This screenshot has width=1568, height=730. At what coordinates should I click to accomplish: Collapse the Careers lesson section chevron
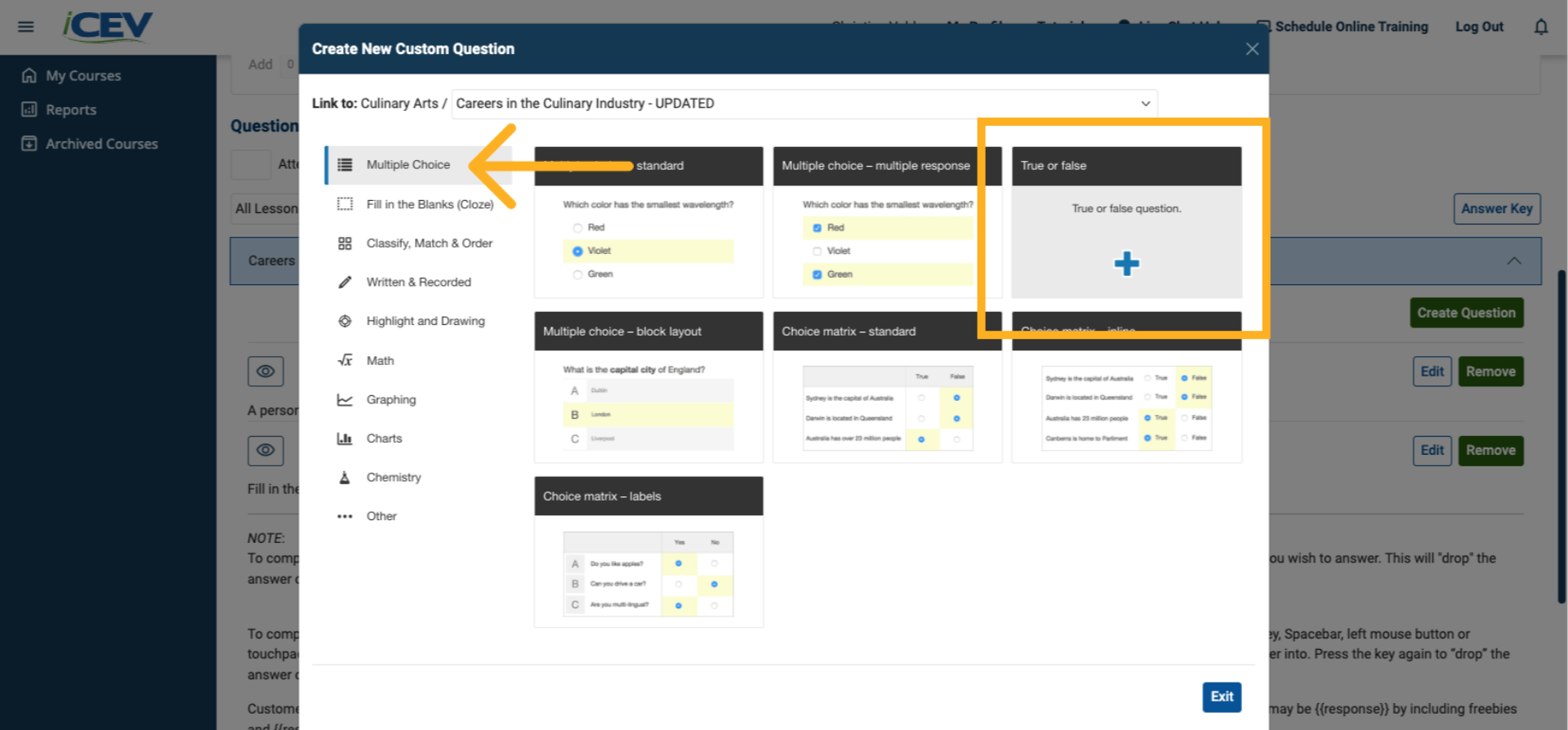pyautogui.click(x=1514, y=260)
